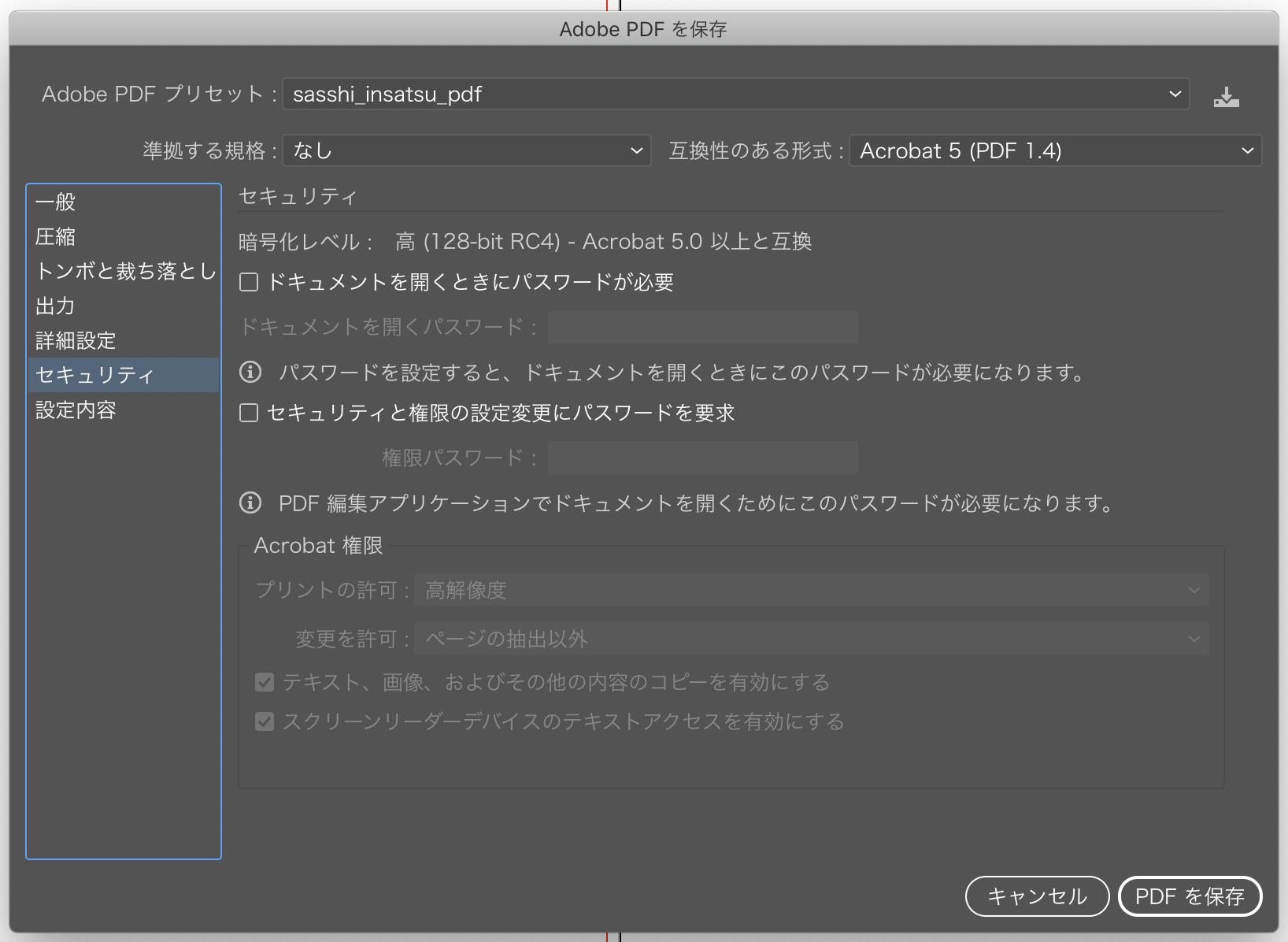Select 詳細設定 in the sidebar list
This screenshot has width=1288, height=942.
coord(123,340)
